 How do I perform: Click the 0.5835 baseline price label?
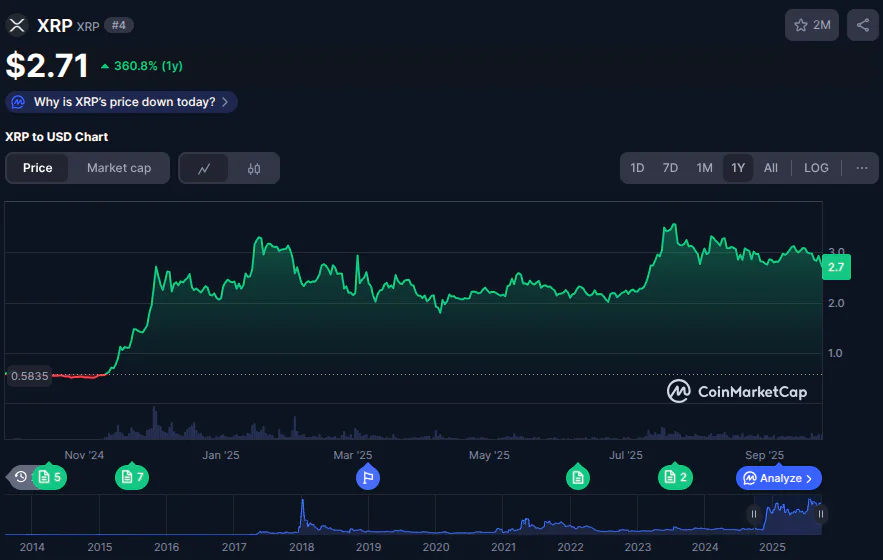click(30, 376)
